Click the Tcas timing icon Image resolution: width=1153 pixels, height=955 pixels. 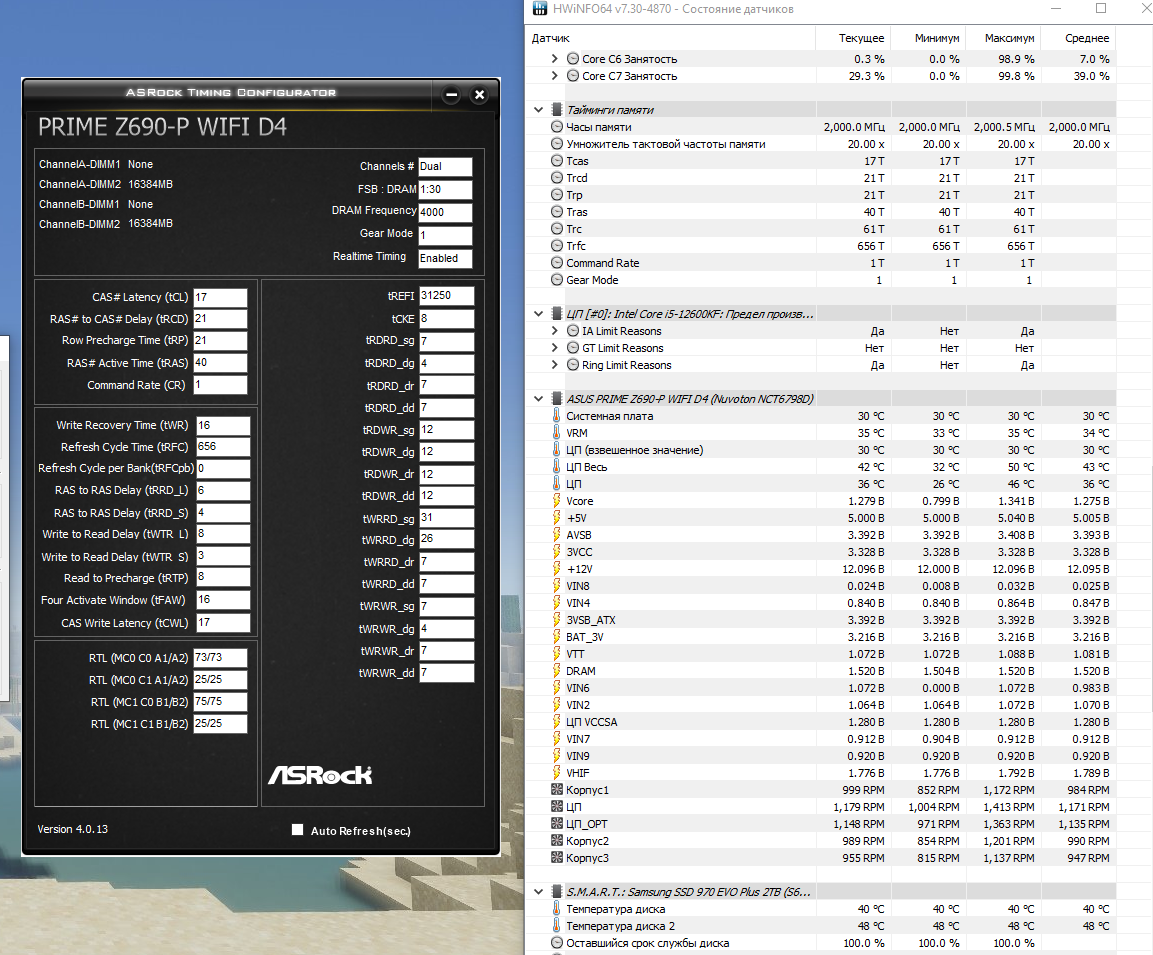point(557,161)
